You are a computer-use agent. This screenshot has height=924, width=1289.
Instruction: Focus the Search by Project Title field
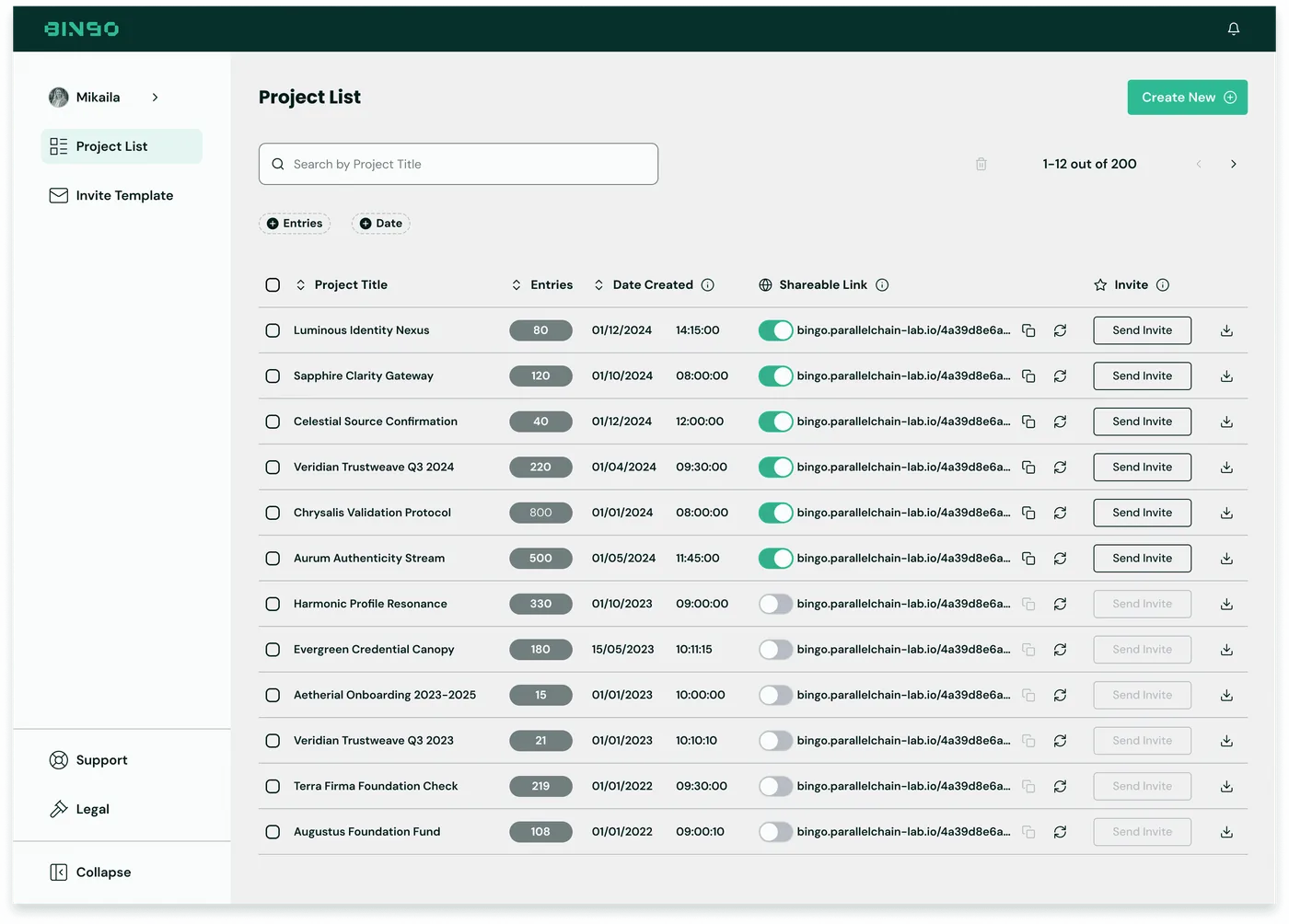[x=459, y=164]
